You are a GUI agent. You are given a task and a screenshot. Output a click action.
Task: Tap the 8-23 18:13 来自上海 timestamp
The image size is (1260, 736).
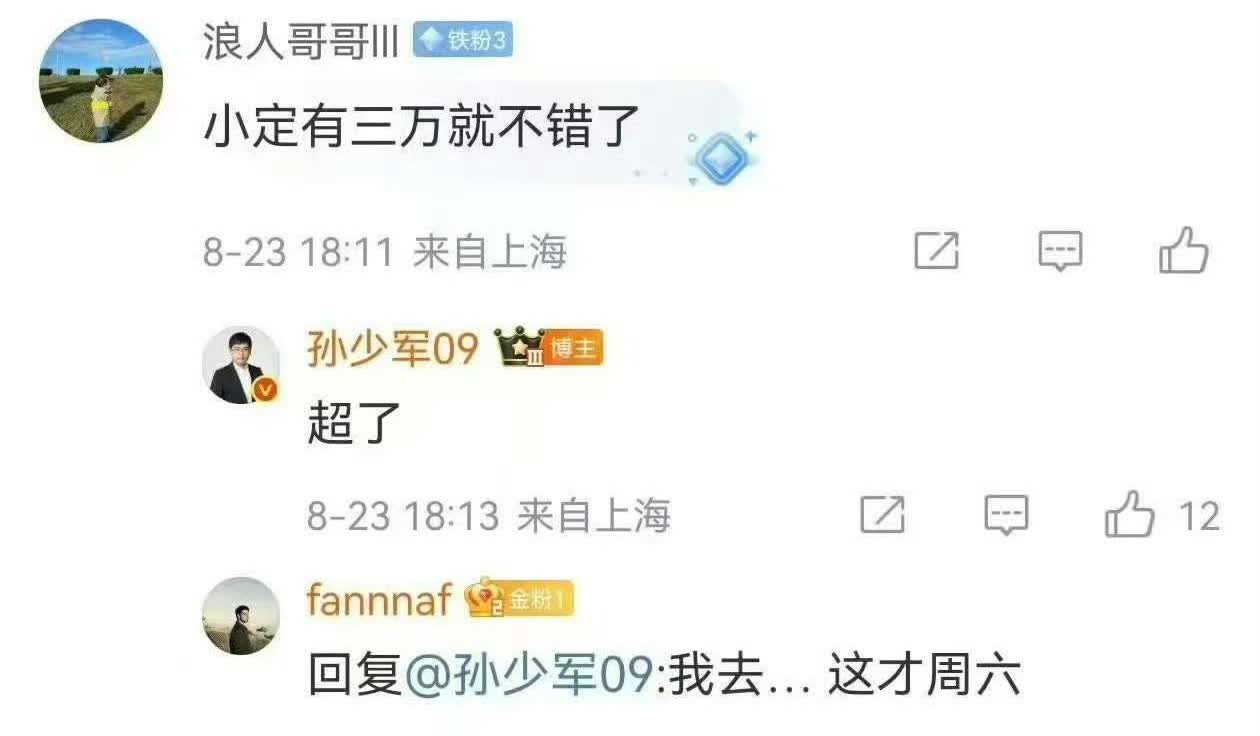(x=488, y=516)
